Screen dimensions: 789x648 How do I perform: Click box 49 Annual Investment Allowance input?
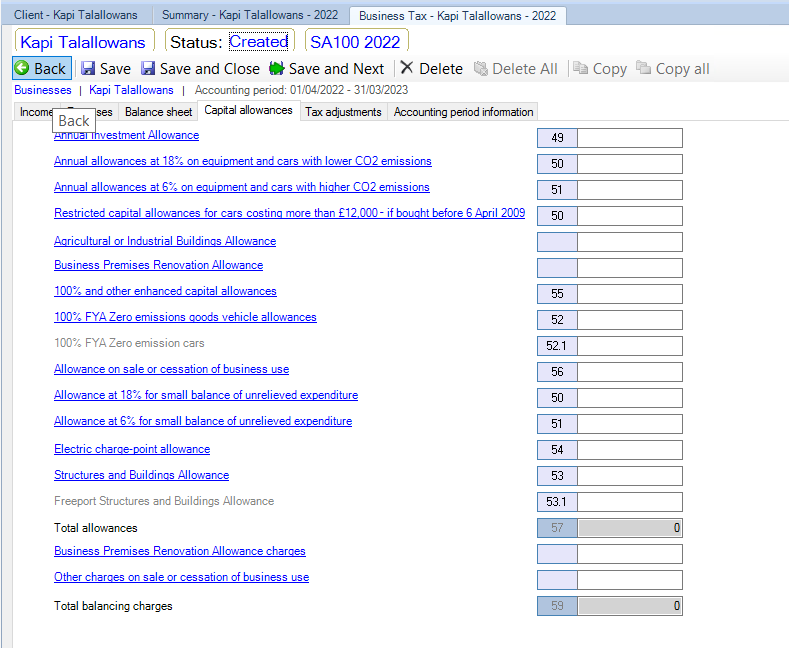630,138
